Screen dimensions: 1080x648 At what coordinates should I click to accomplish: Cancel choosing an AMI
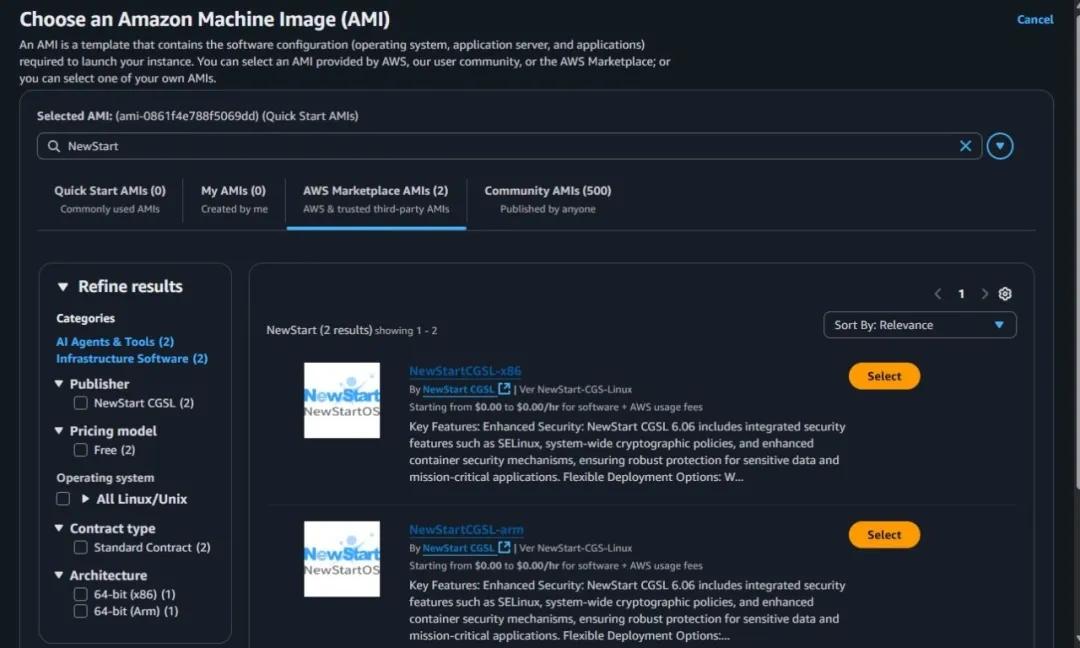click(x=1035, y=19)
